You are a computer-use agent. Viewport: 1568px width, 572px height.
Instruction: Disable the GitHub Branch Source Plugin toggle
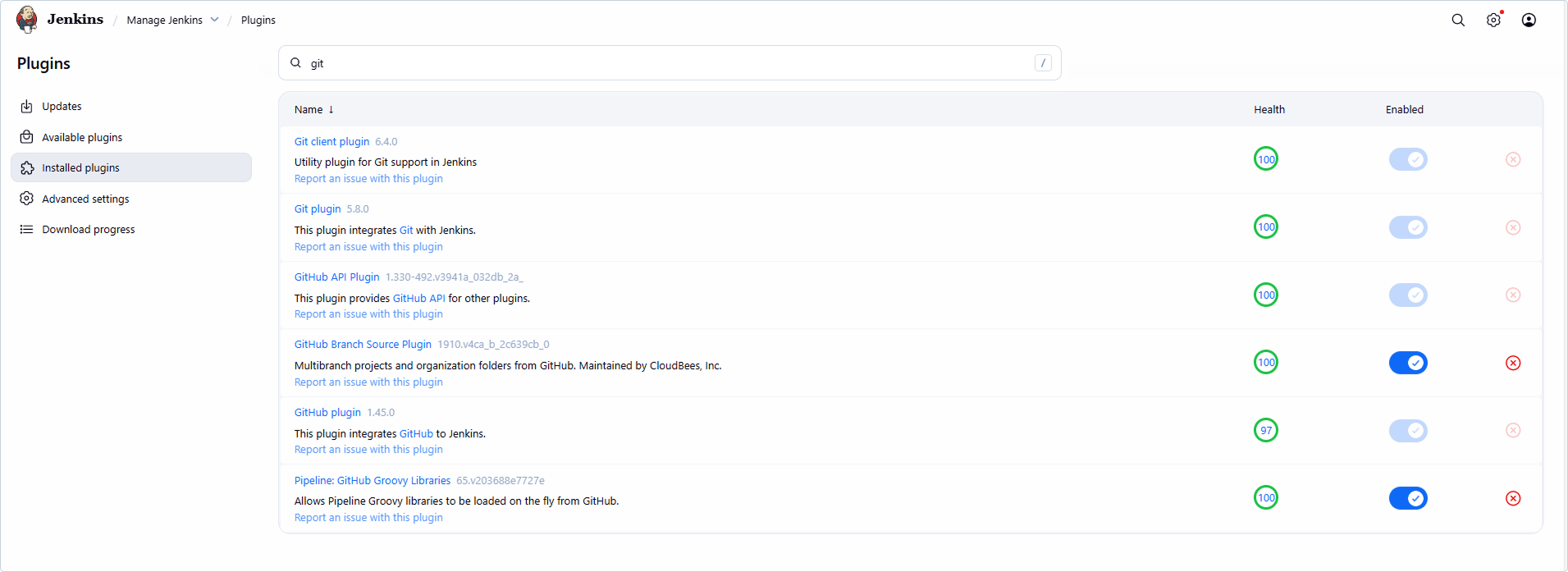click(x=1408, y=363)
